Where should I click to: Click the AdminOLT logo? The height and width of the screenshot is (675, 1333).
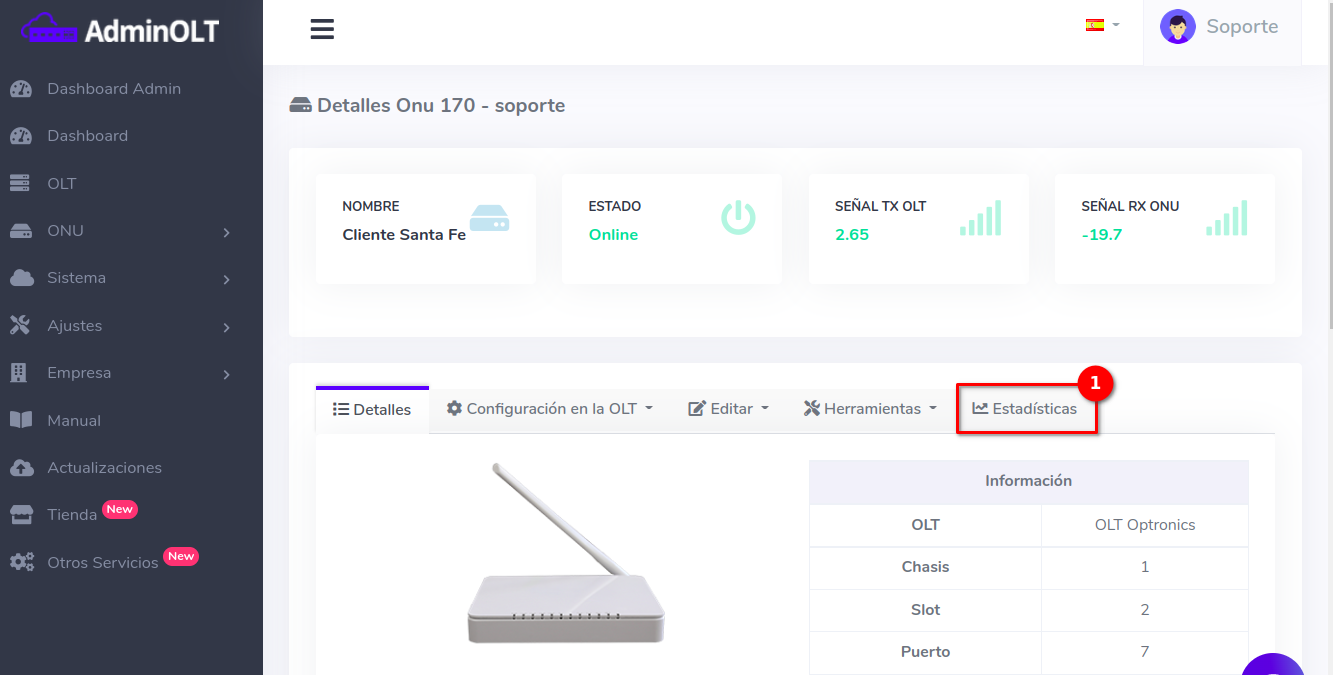(120, 30)
